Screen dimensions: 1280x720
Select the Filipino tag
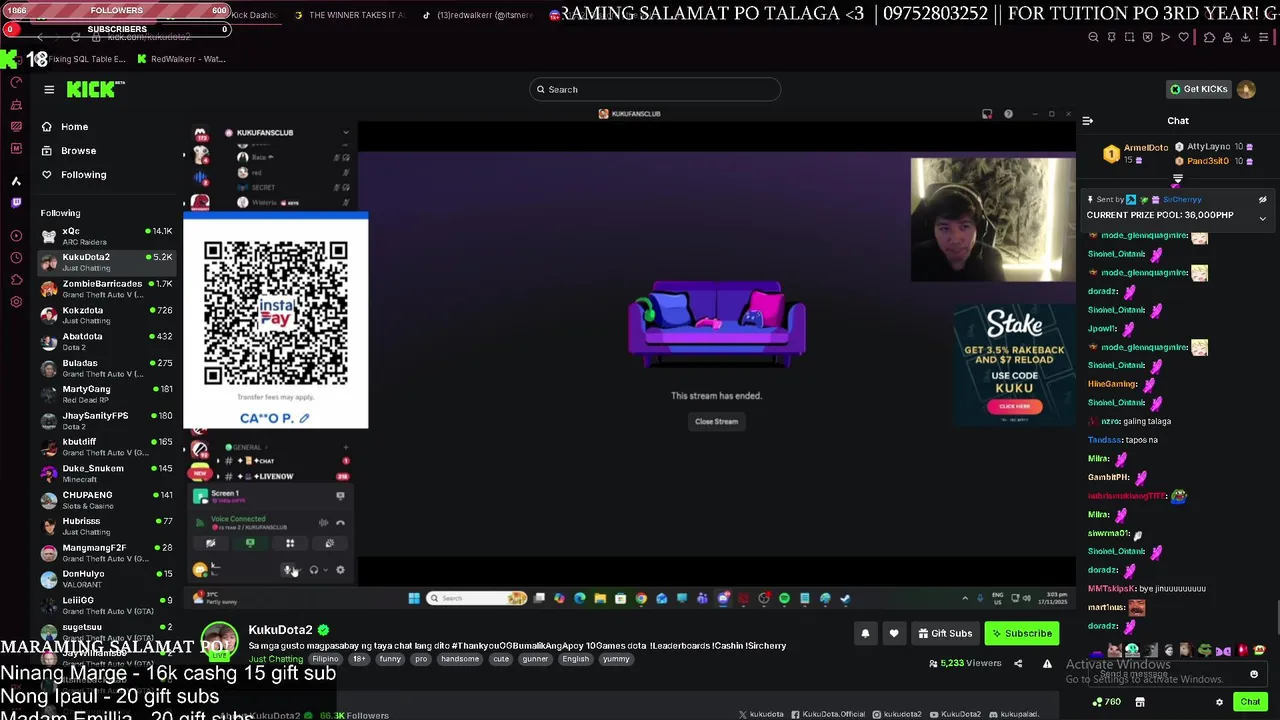click(325, 660)
